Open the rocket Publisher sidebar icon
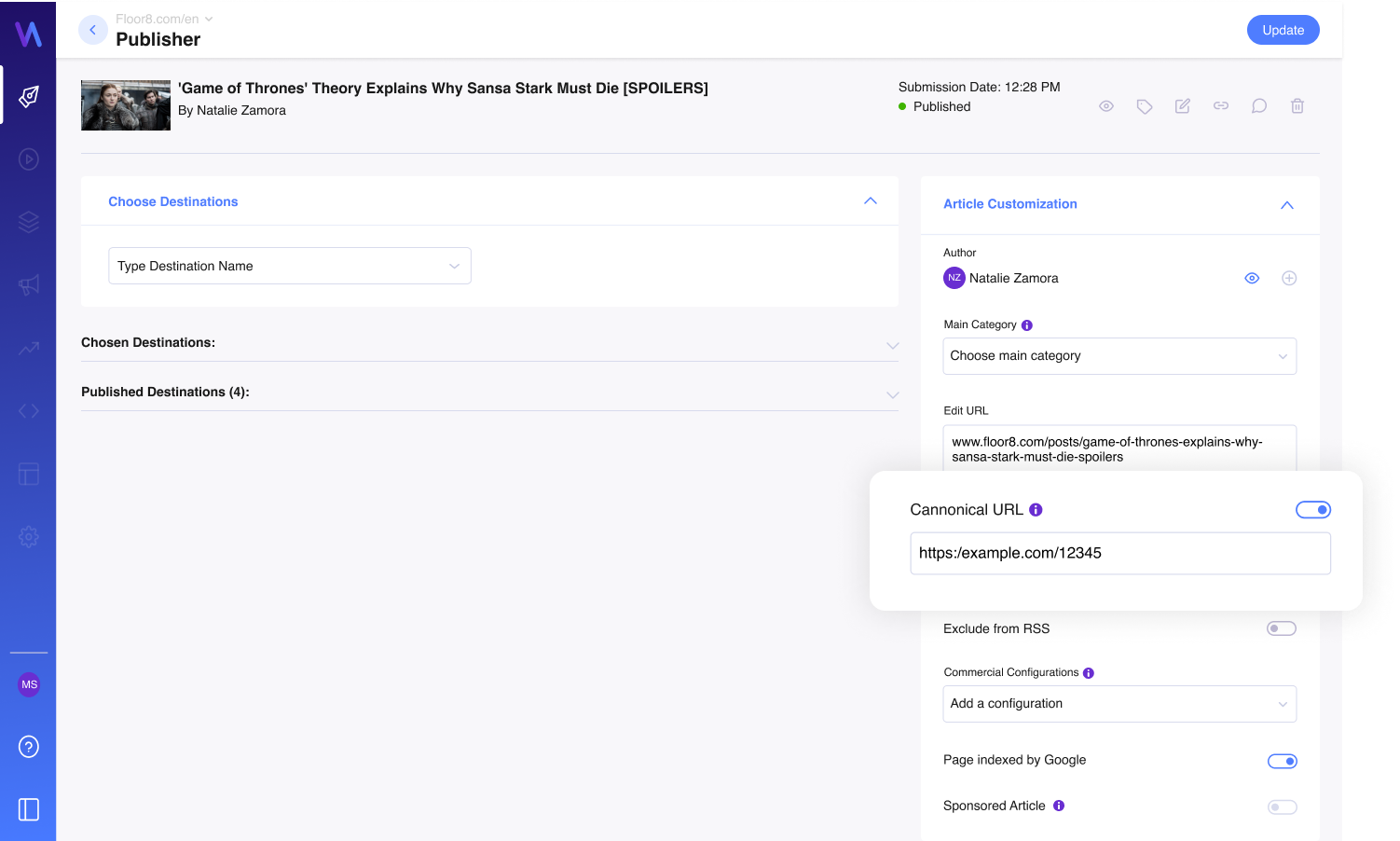The image size is (1400, 841). (29, 96)
